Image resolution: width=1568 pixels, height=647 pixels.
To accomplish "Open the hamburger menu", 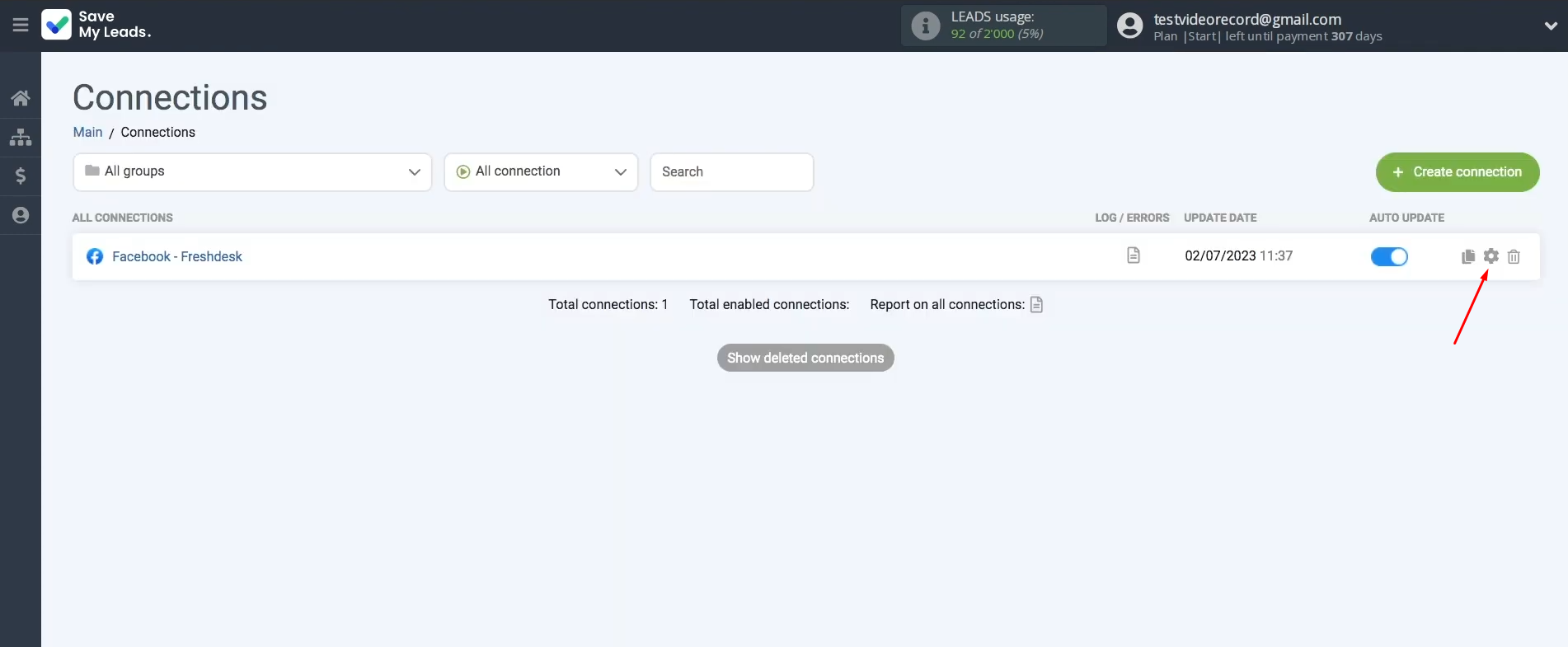I will click(x=21, y=26).
